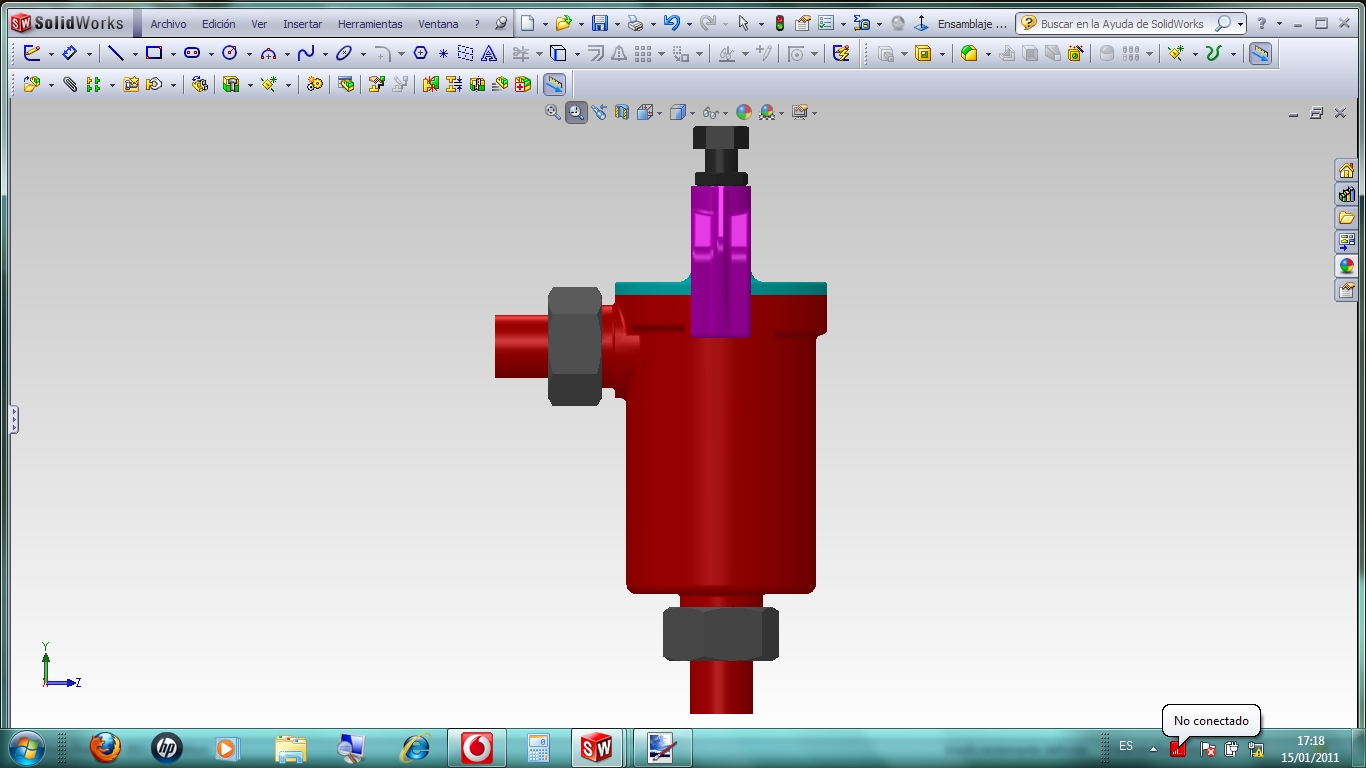
Task: Open the Insertar menu
Action: tap(302, 24)
